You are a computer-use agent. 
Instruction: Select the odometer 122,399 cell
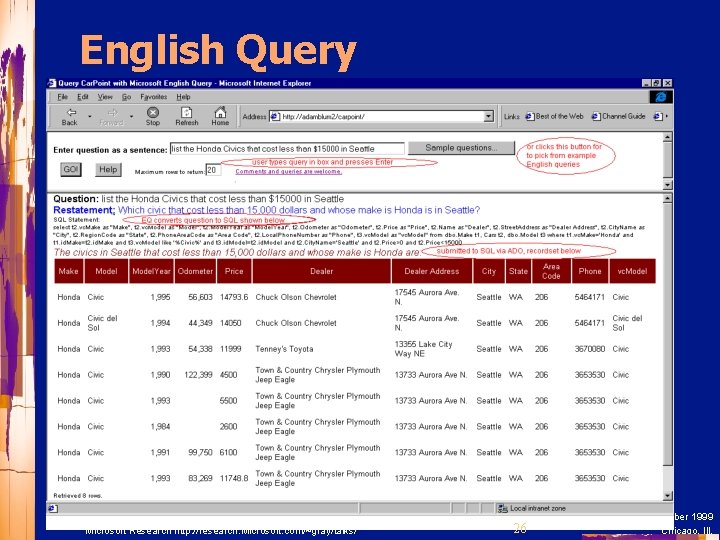pos(198,375)
